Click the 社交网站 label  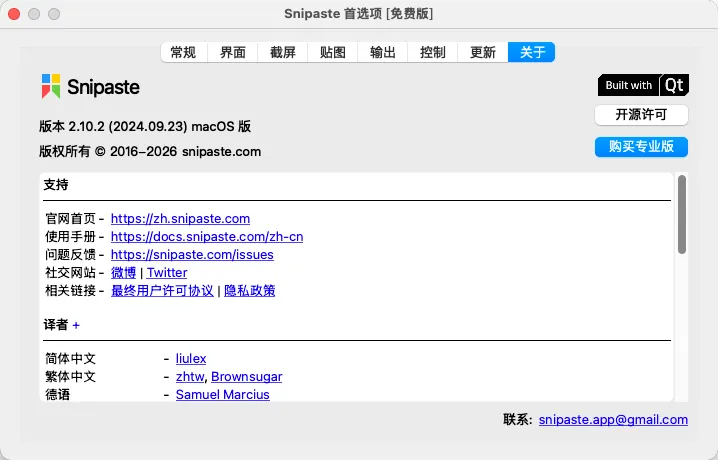71,273
